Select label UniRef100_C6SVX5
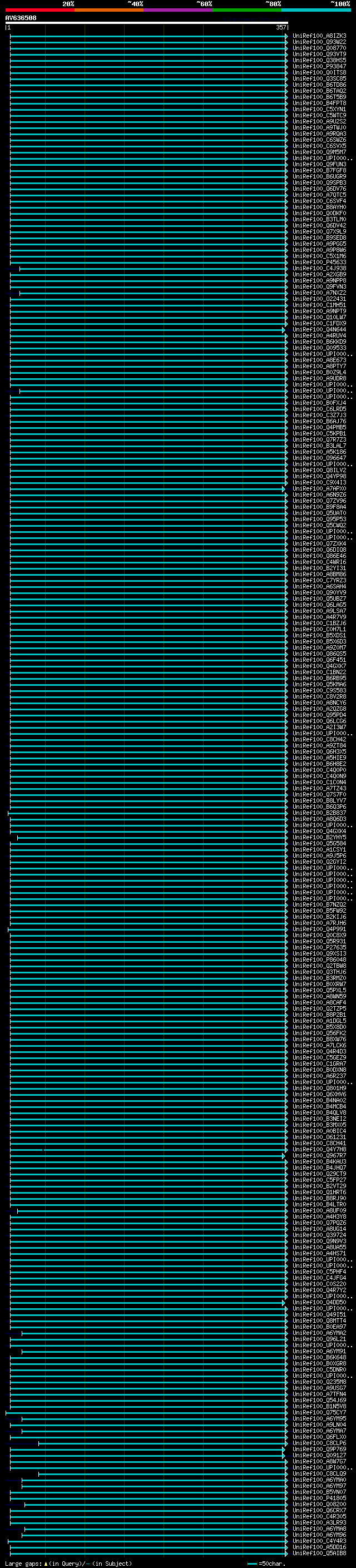The image size is (356, 1568). 319,146
